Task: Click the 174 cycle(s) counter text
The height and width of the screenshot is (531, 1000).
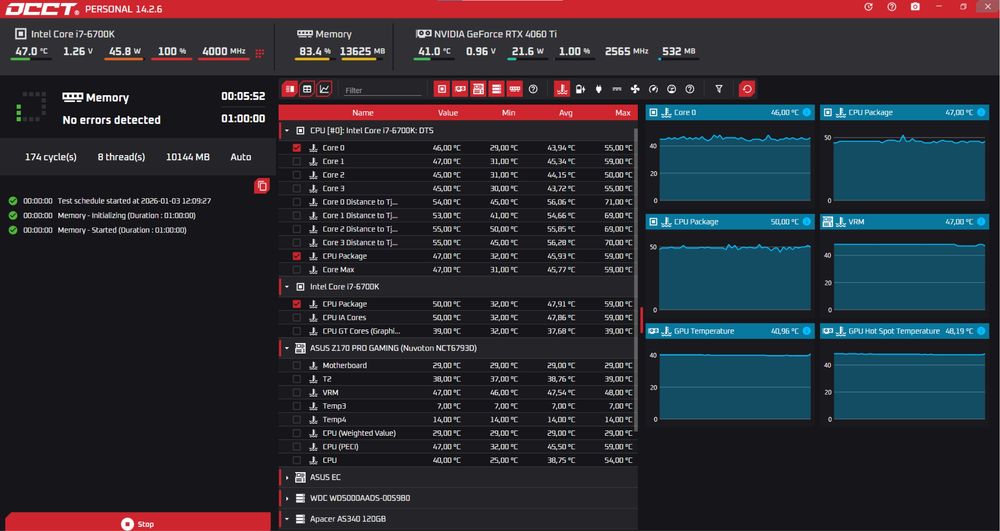Action: [x=50, y=157]
